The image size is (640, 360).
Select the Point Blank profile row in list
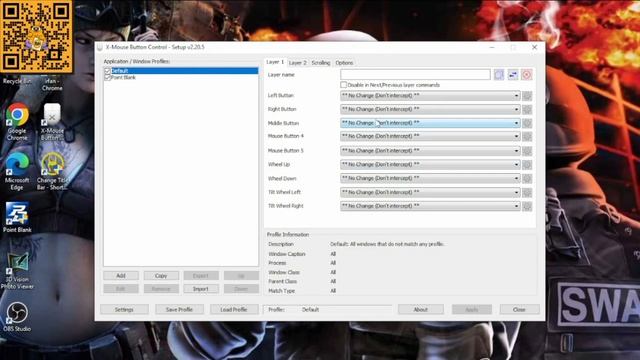(x=181, y=78)
